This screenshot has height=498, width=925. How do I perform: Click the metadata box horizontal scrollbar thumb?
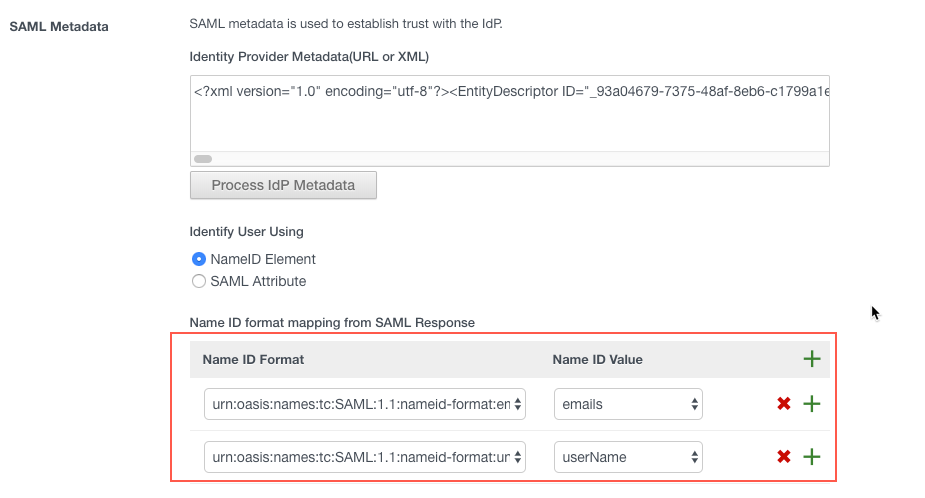click(202, 158)
